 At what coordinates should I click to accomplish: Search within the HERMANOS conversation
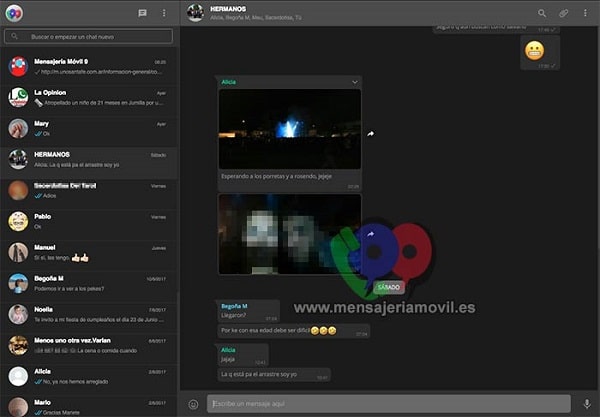[x=542, y=13]
